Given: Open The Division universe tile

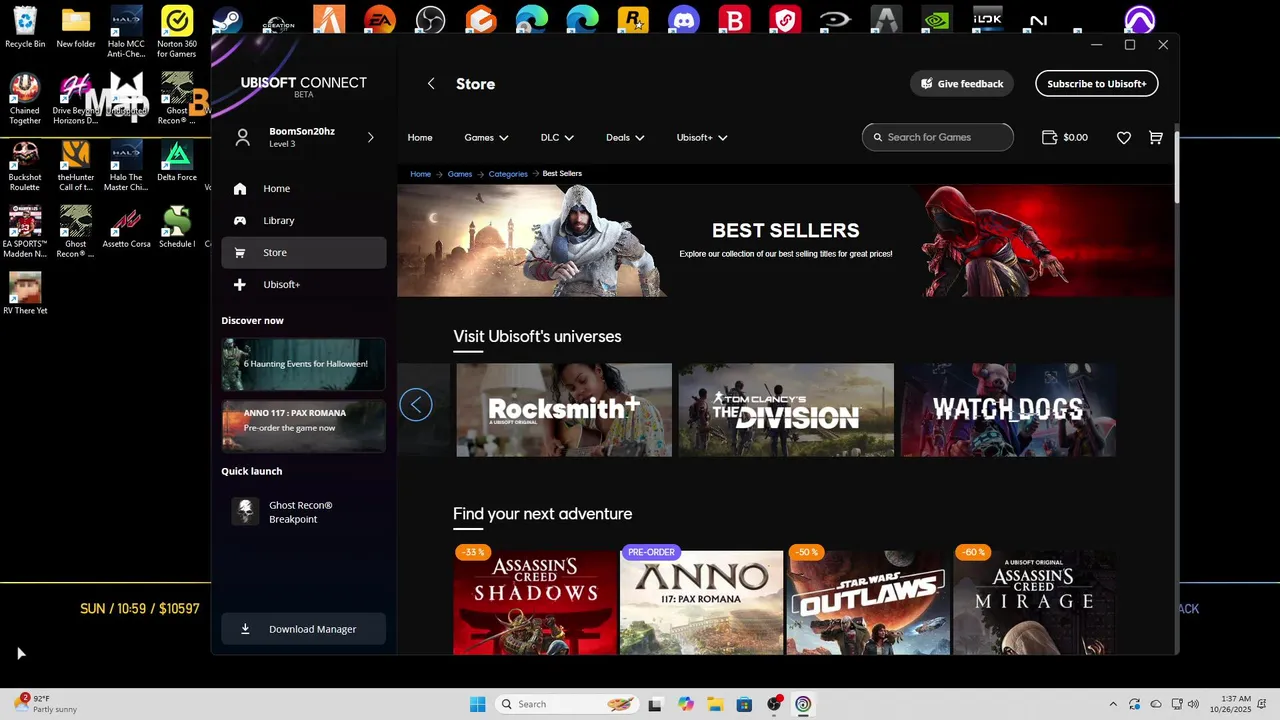Looking at the screenshot, I should click(x=786, y=410).
